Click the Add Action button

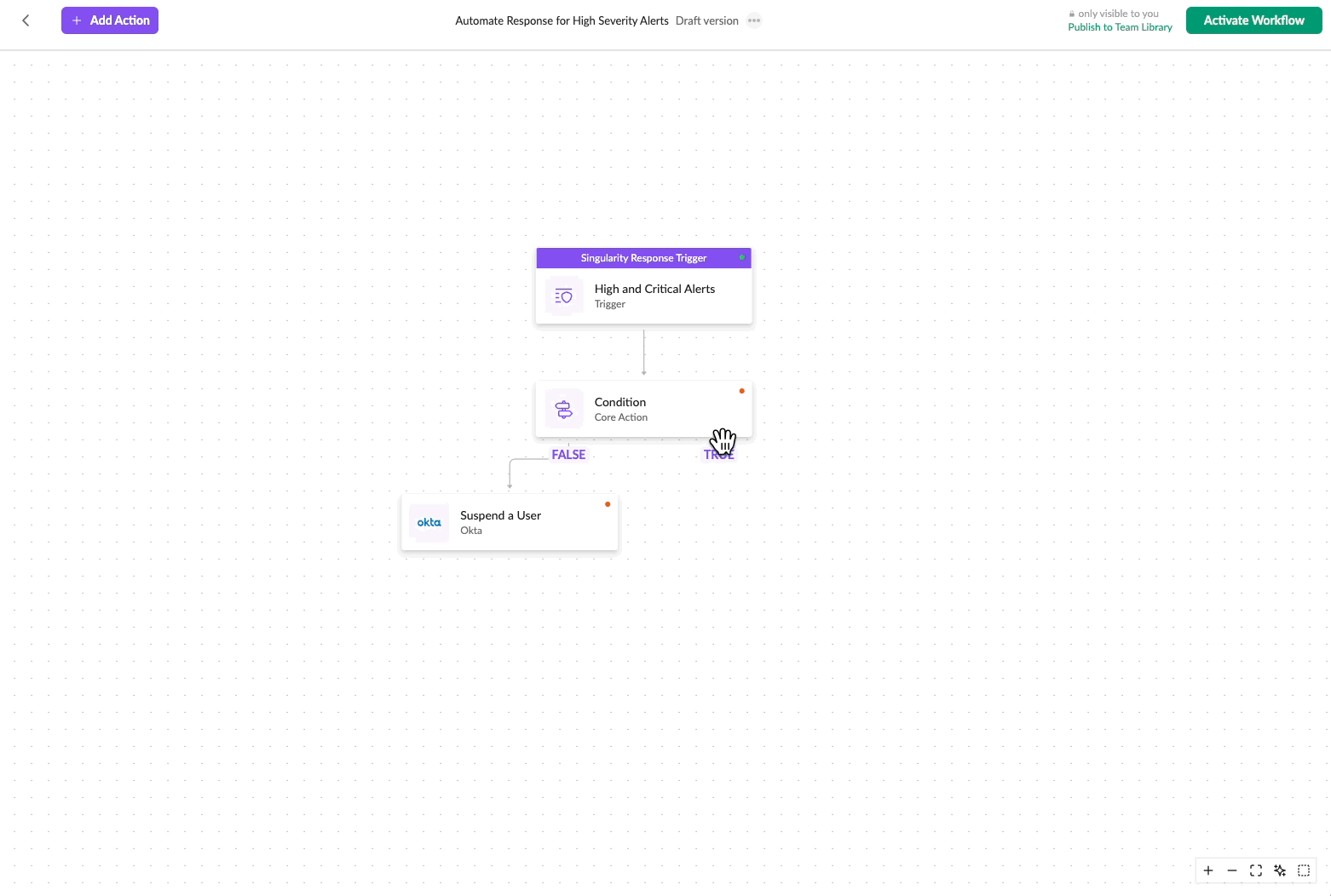[x=110, y=20]
